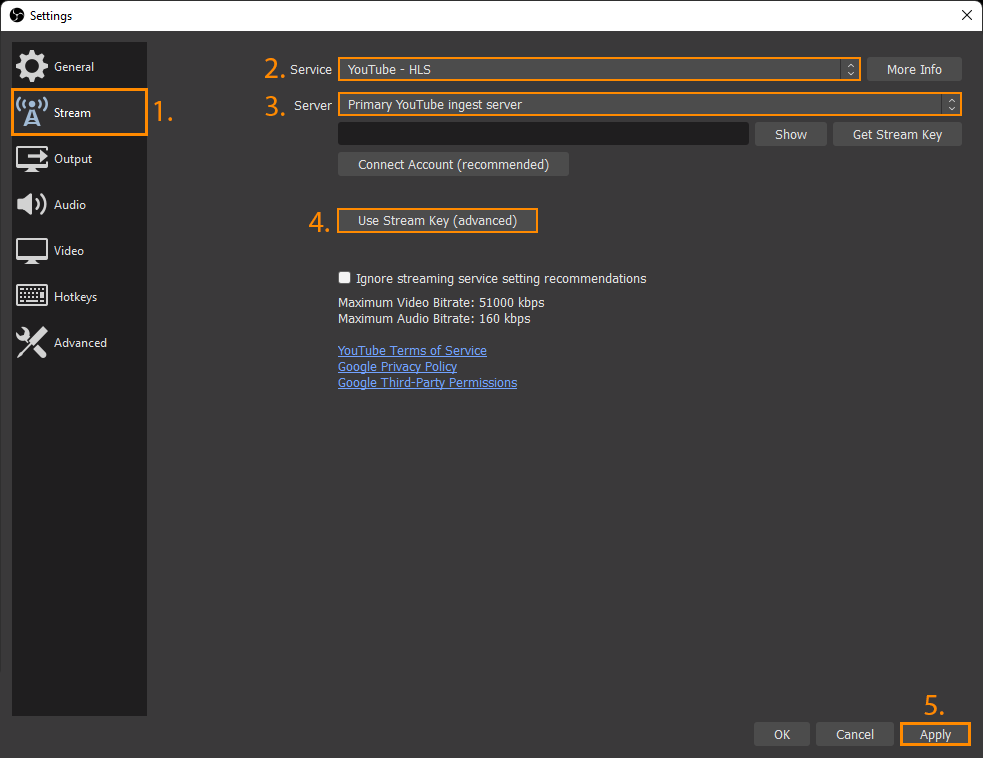Screen dimensions: 983x758
Task: Open the Advanced settings section
Action: [79, 342]
